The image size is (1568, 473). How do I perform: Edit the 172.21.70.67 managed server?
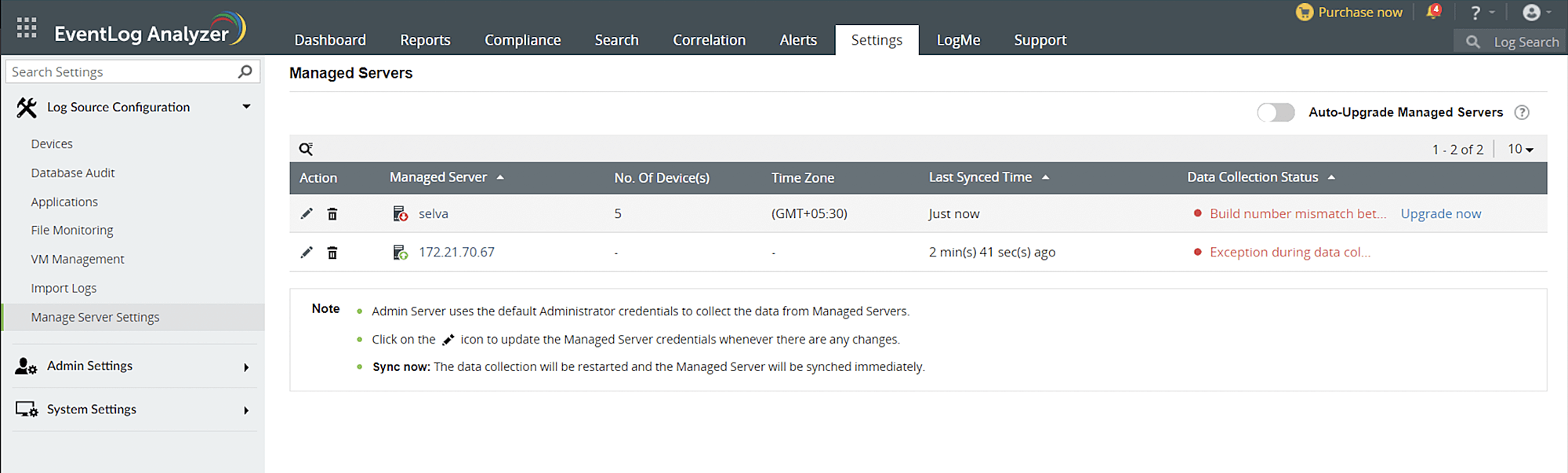[307, 252]
